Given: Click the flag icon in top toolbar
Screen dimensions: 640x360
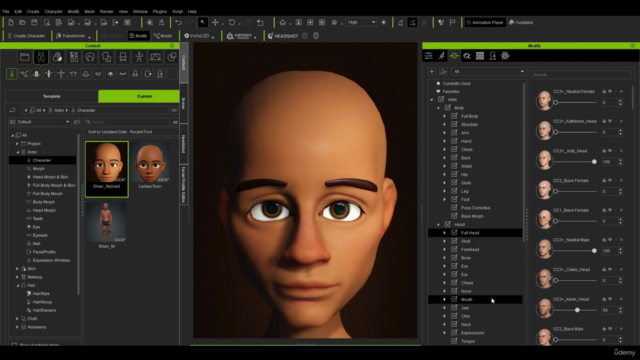Looking at the screenshot, I should point(452,22).
